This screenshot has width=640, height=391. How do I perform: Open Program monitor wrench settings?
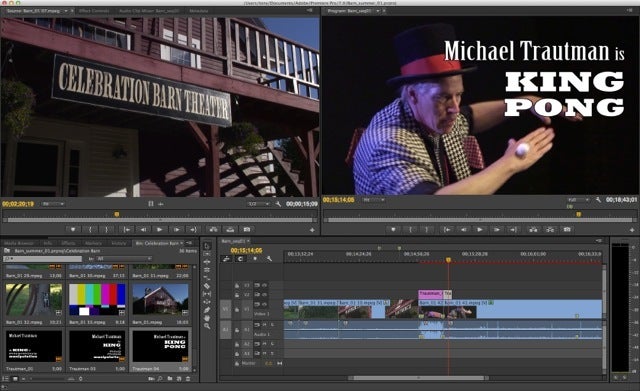coord(598,200)
